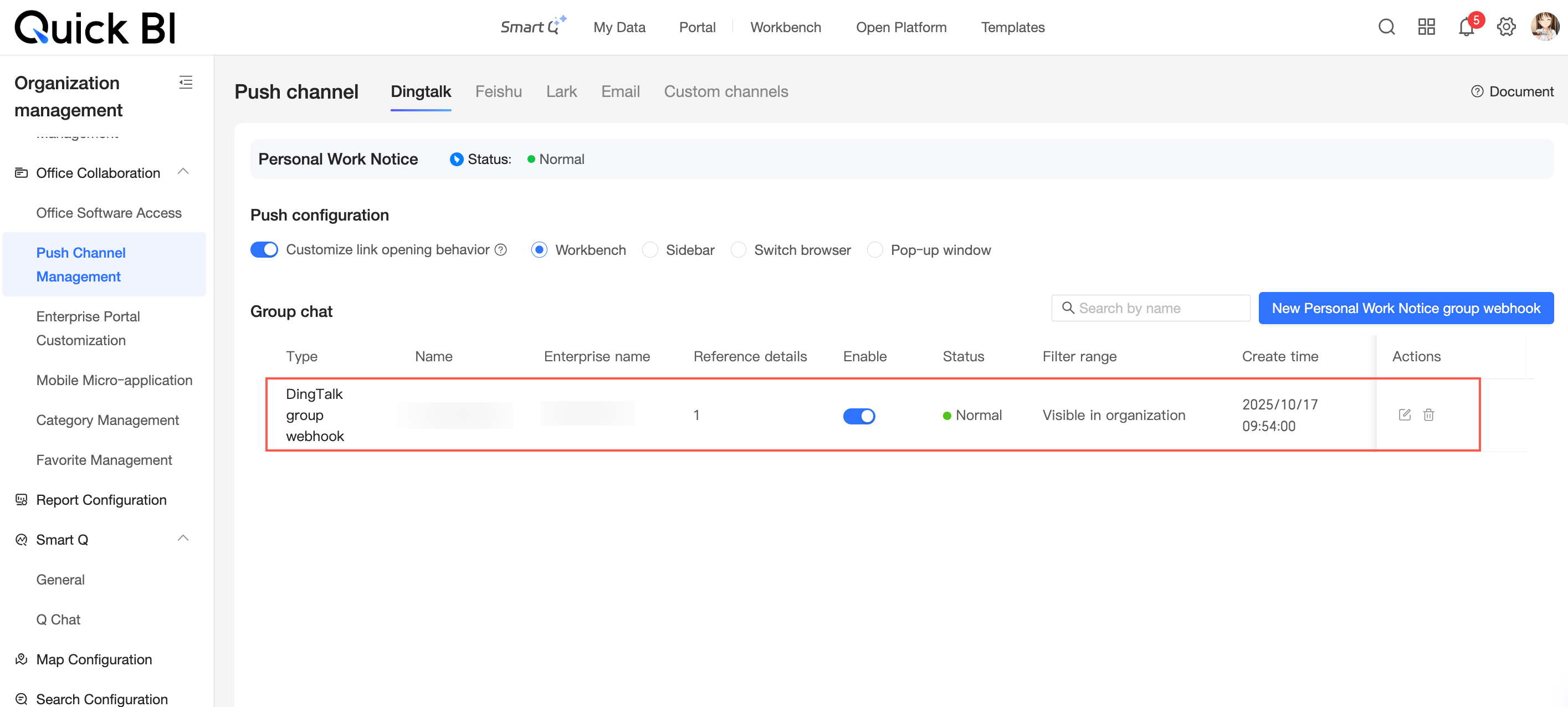
Task: Select the Sidebar radio option
Action: click(650, 250)
